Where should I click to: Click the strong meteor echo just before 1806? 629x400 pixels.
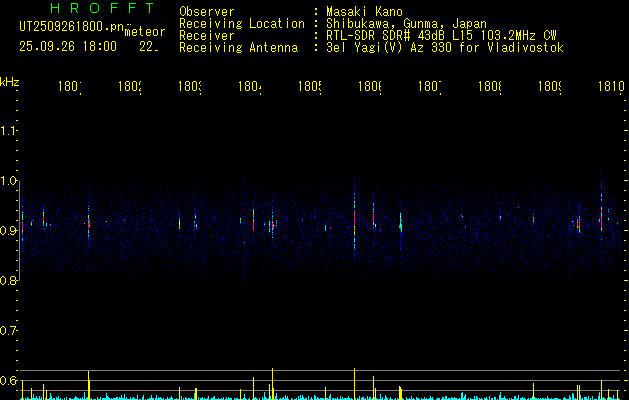pyautogui.click(x=355, y=219)
